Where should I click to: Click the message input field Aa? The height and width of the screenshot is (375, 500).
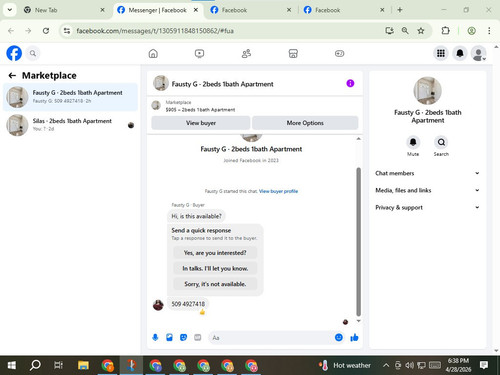click(x=270, y=338)
